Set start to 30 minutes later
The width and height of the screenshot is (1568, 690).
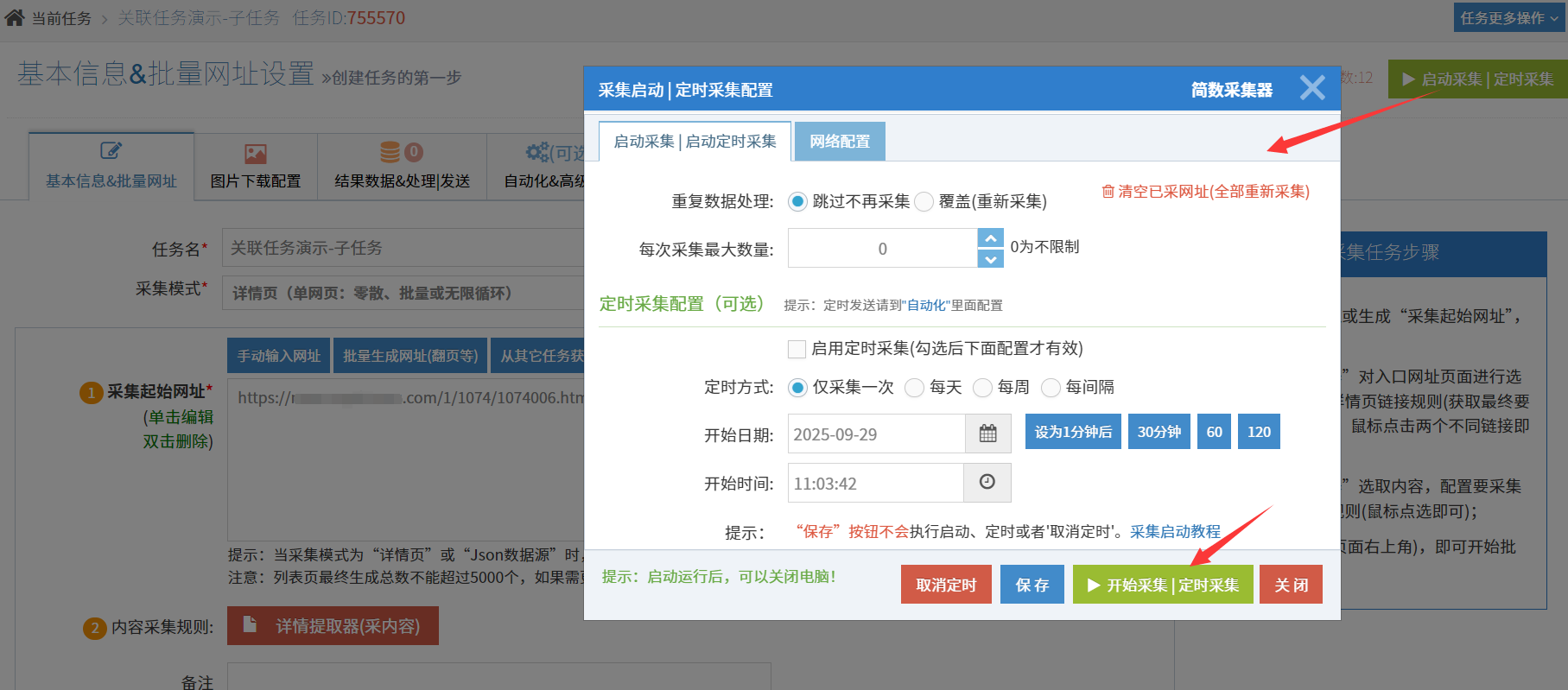[1159, 432]
